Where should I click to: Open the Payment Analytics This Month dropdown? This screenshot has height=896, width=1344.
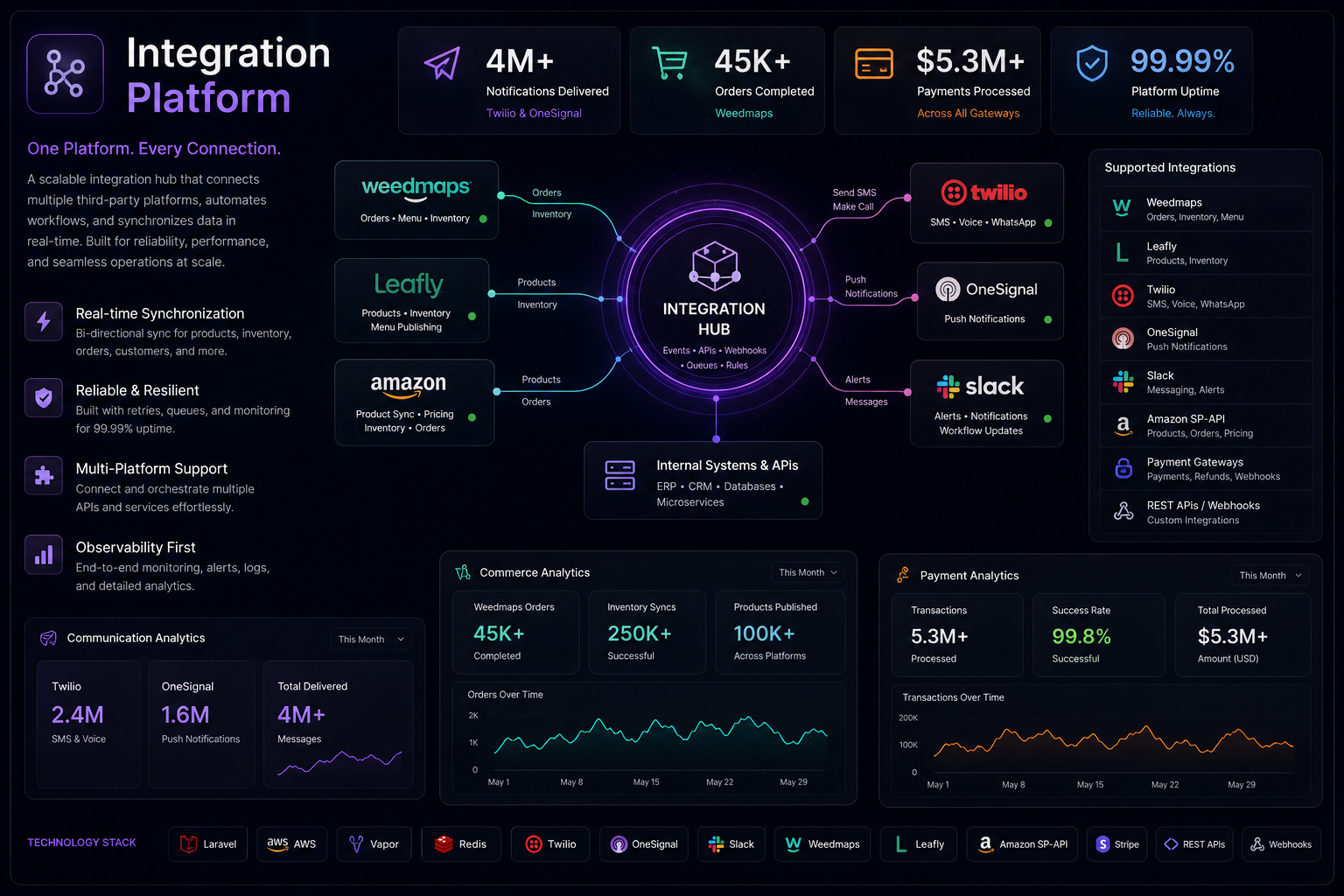1270,576
